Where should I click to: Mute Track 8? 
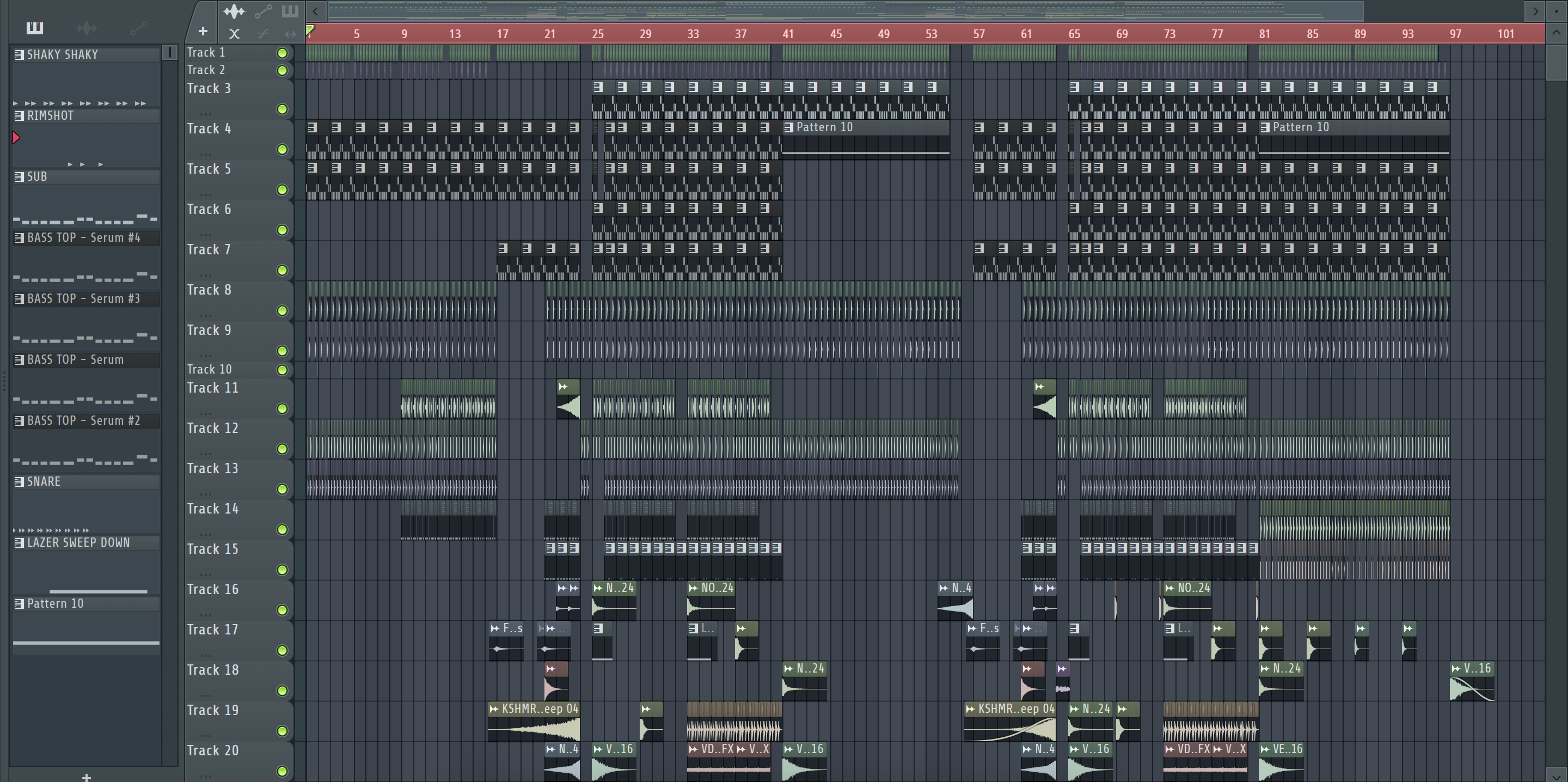[x=282, y=310]
